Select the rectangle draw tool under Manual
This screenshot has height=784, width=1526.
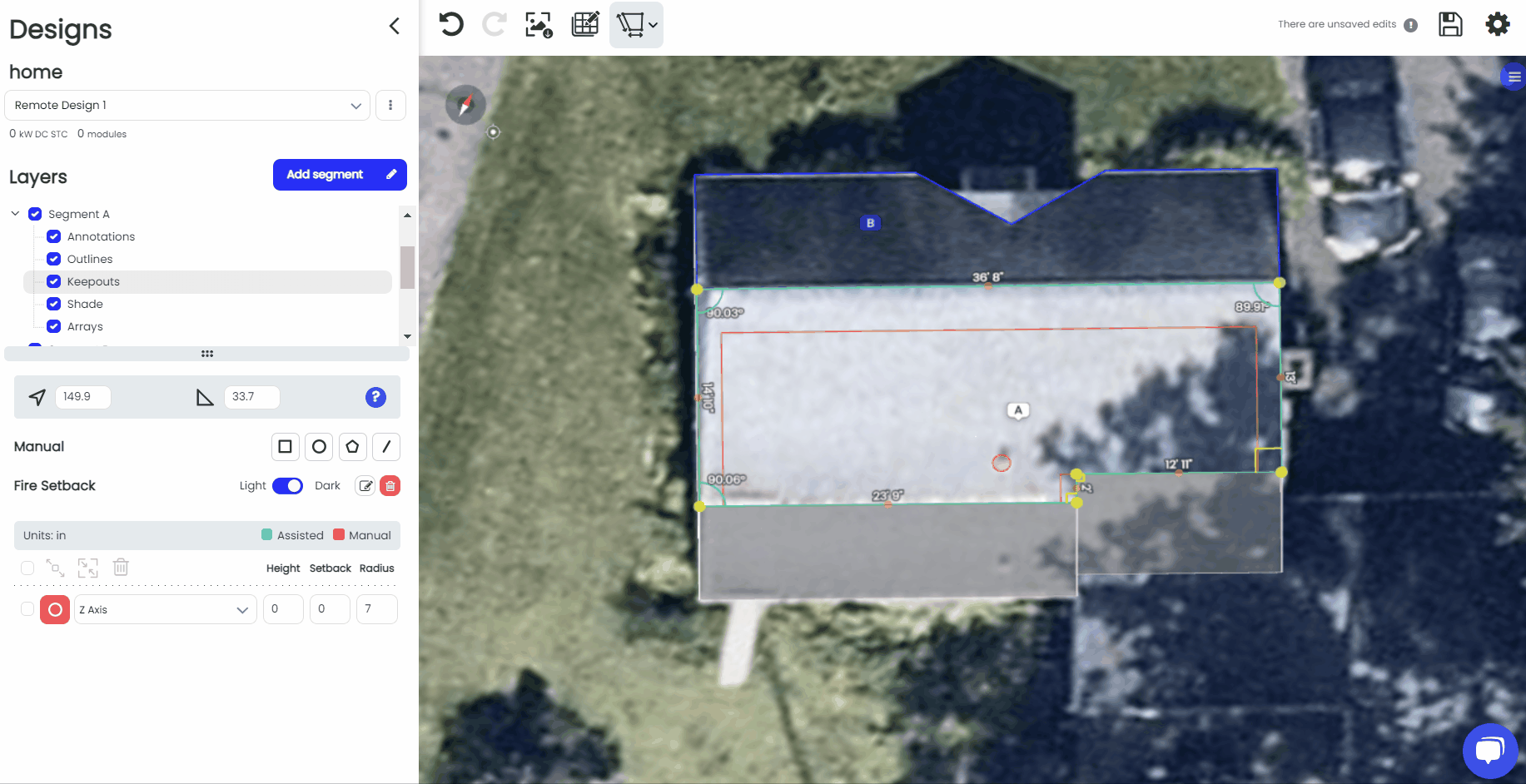coord(285,447)
